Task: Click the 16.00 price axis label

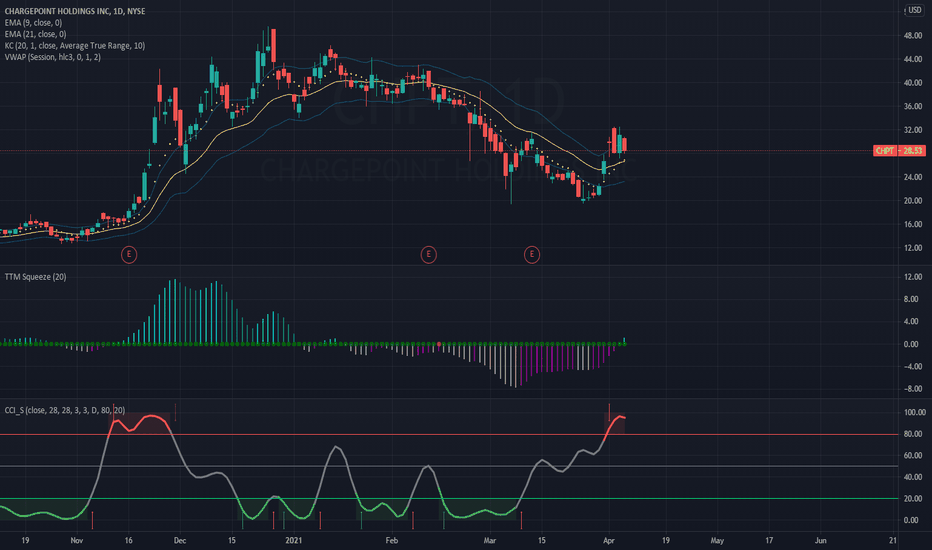Action: click(x=913, y=224)
